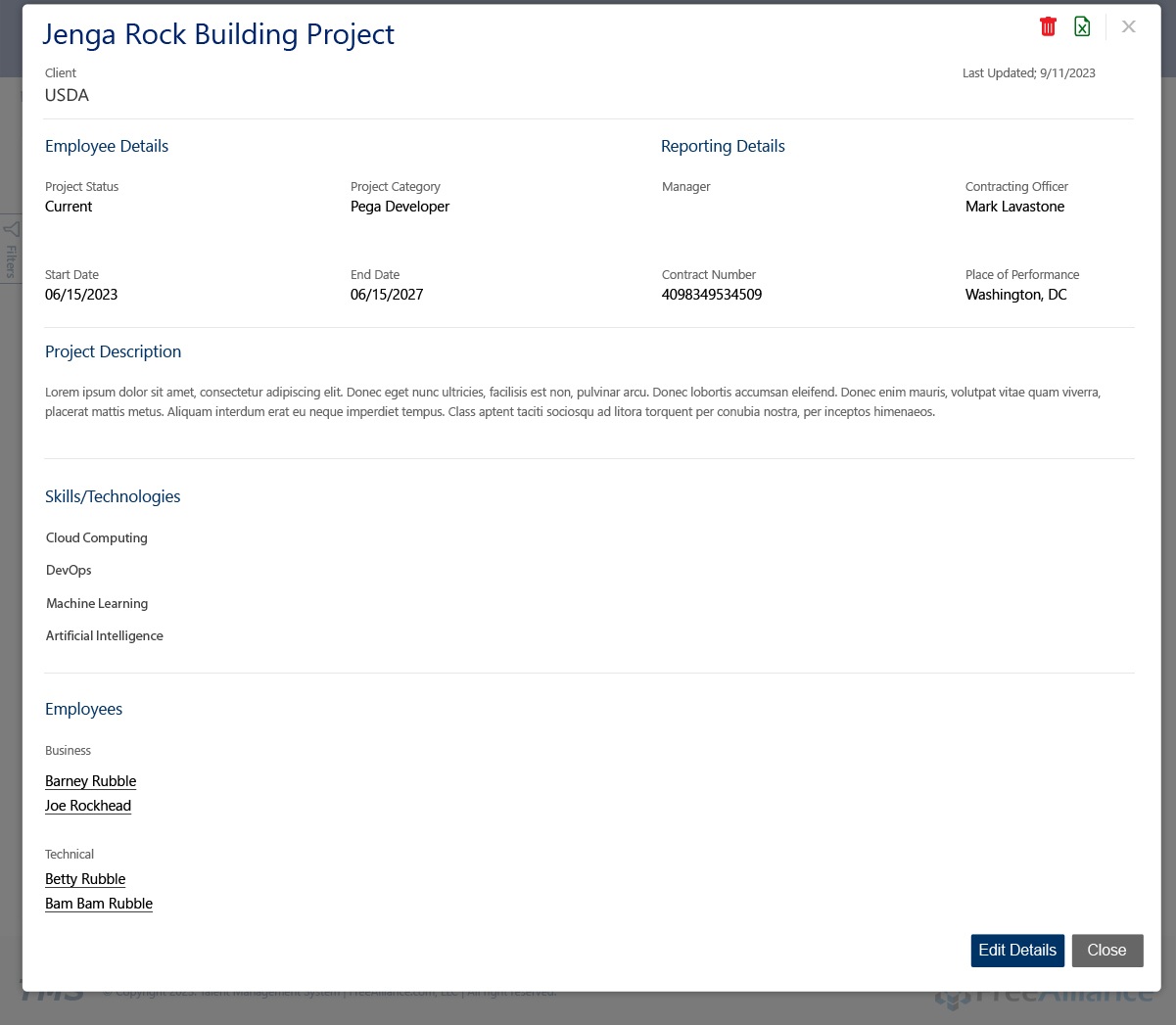Select the Artificial Intelligence skill
1176x1025 pixels.
[105, 635]
